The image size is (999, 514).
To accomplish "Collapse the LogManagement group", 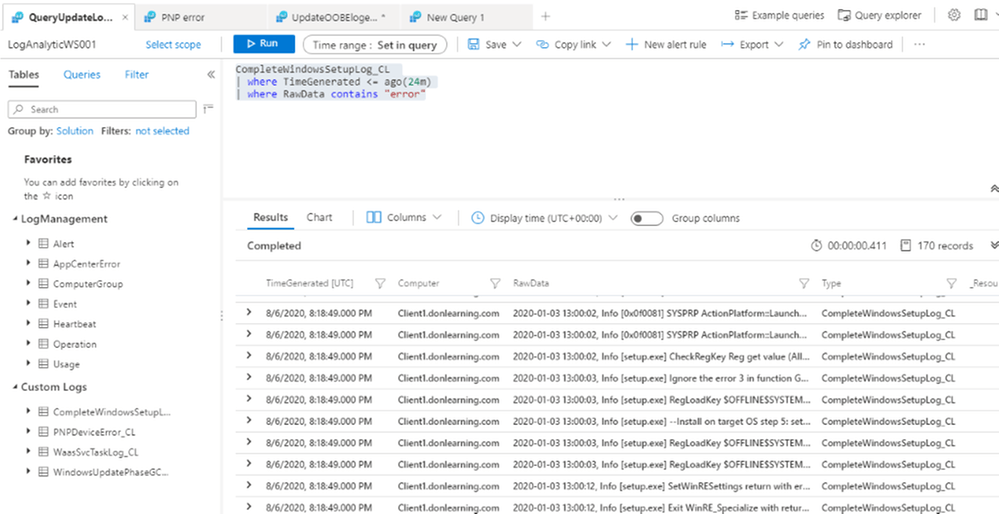I will pos(15,219).
